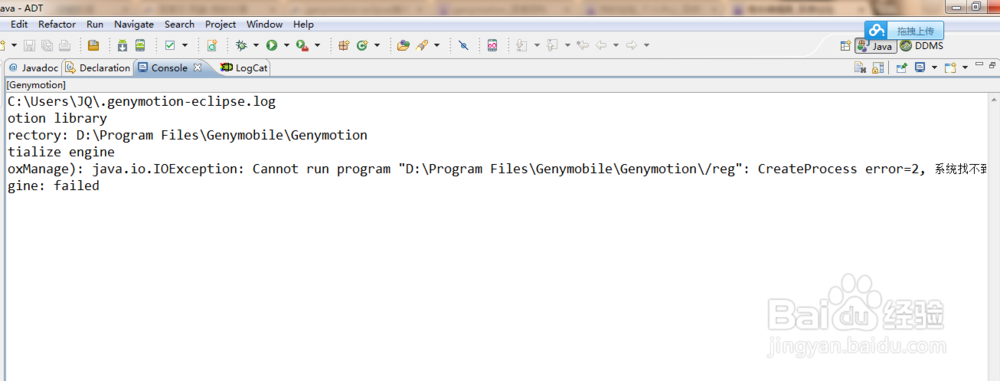Viewport: 1000px width, 381px height.
Task: Open the Window menu
Action: [x=264, y=24]
